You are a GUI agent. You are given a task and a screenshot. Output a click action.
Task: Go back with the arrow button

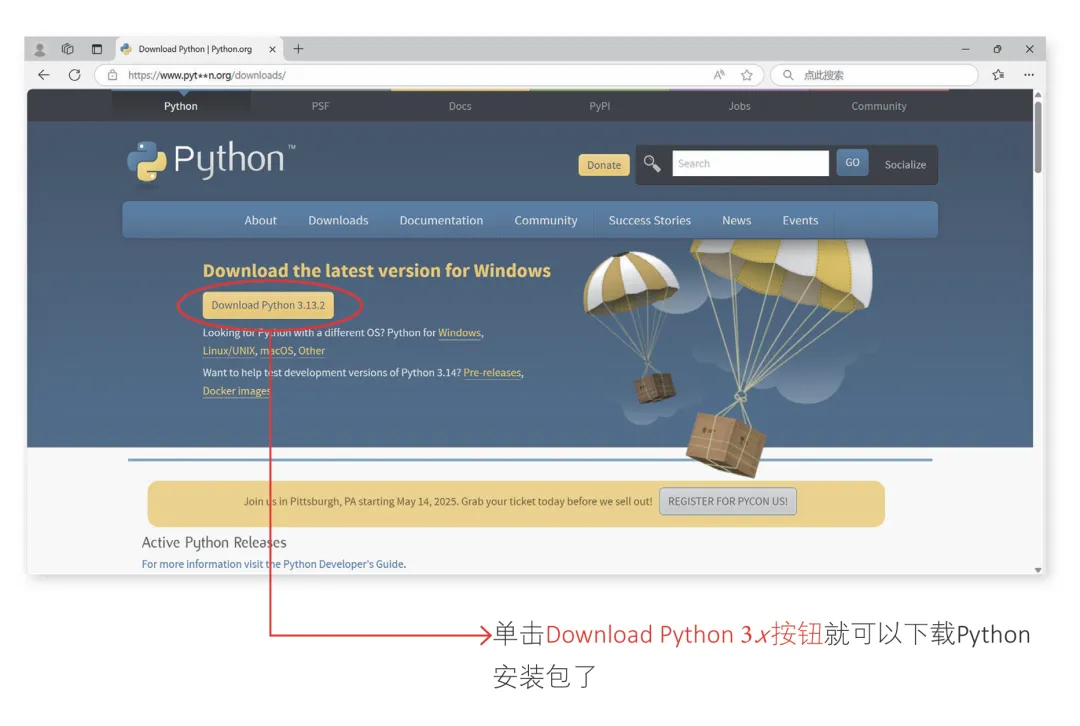coord(44,75)
